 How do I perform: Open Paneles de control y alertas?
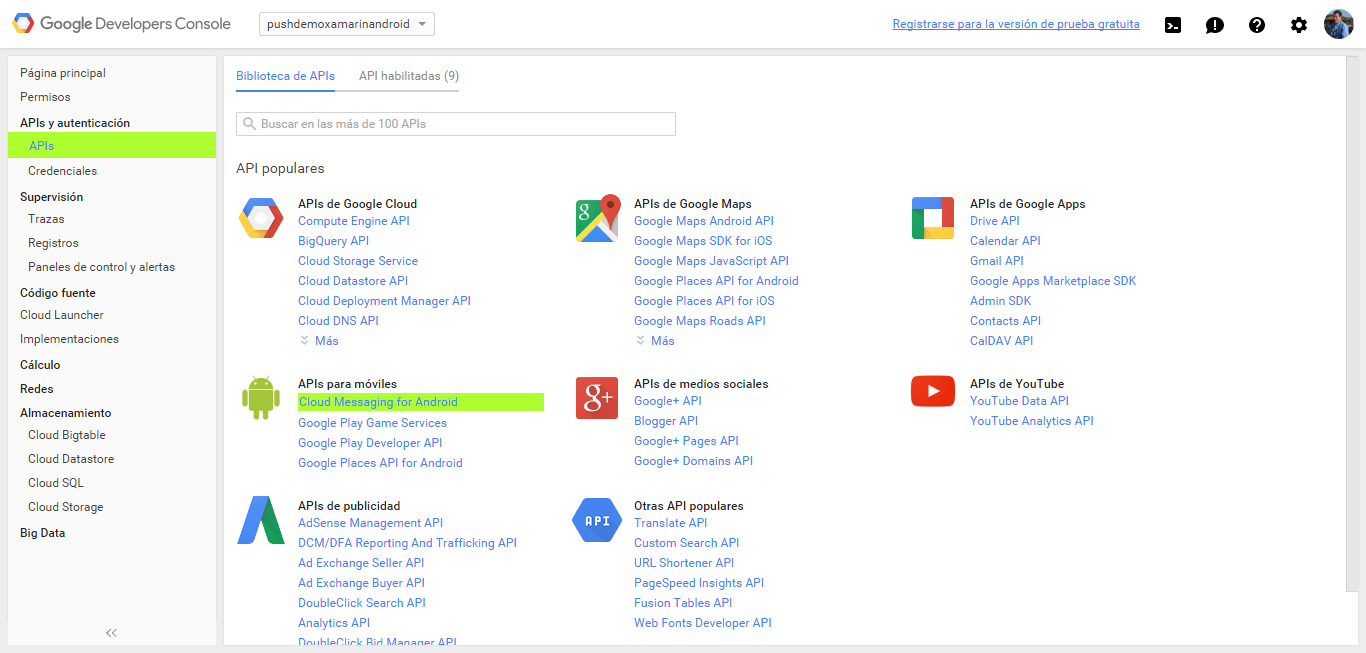pyautogui.click(x=101, y=267)
